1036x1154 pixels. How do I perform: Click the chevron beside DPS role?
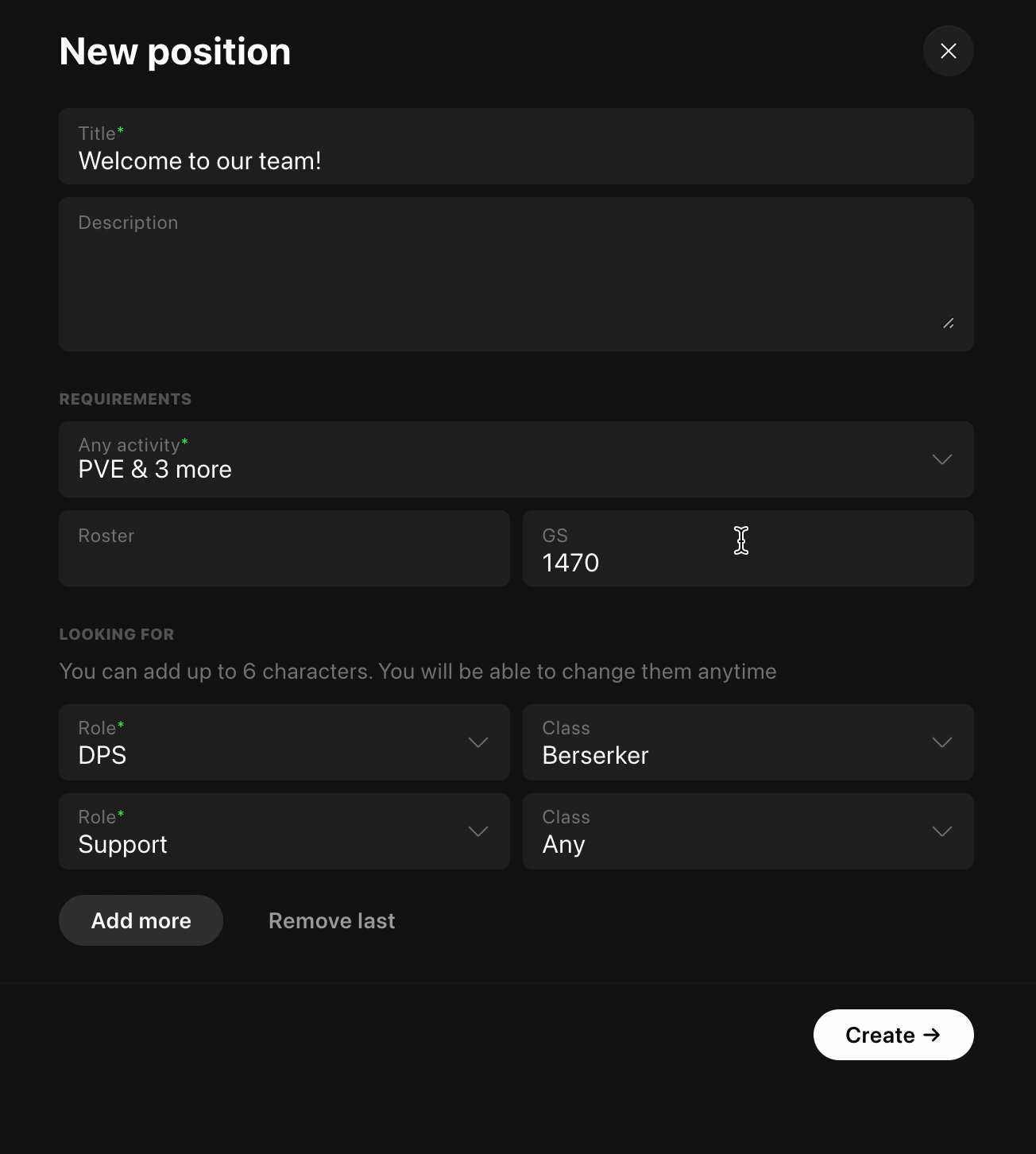coord(477,742)
